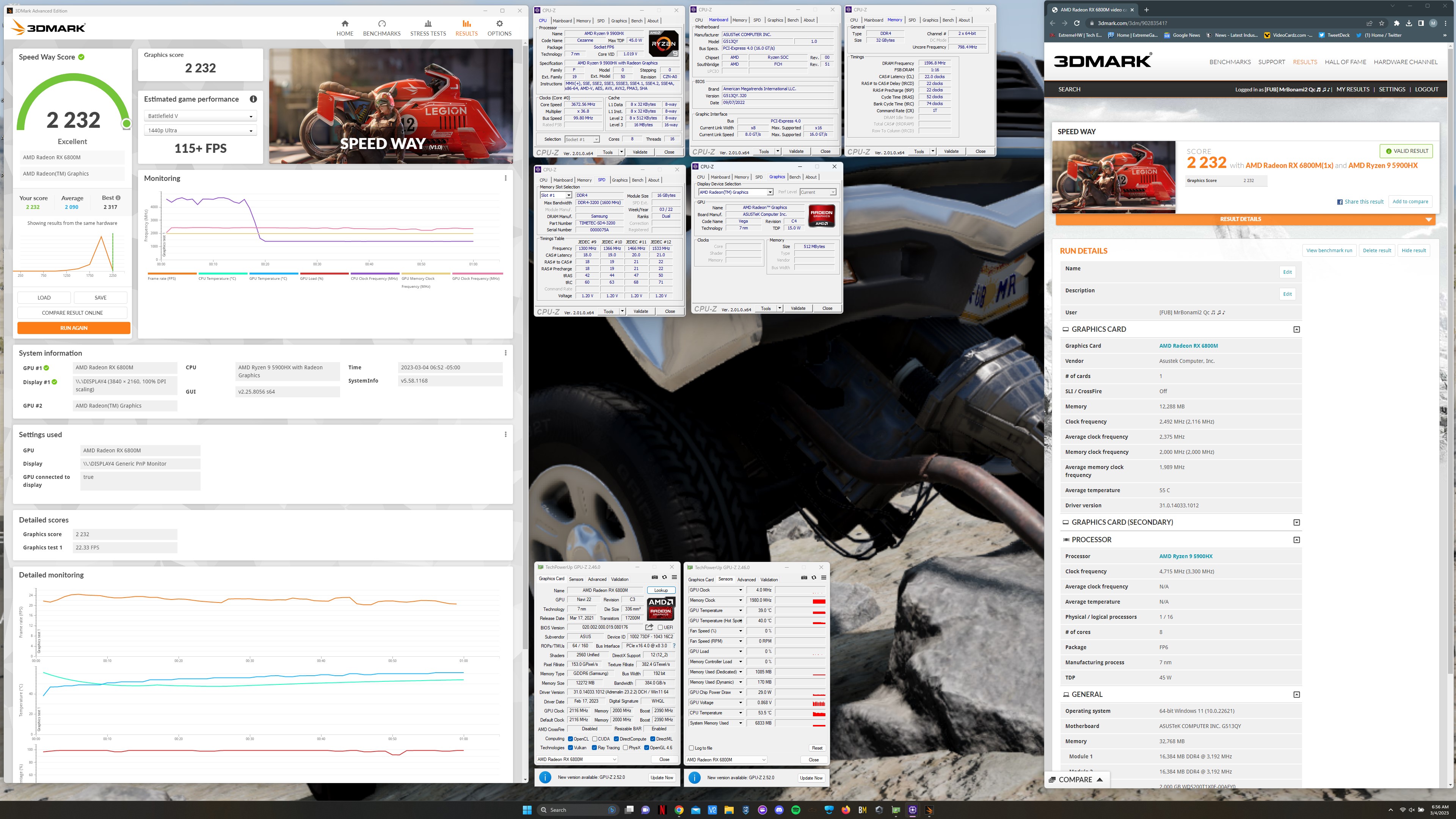The height and width of the screenshot is (819, 1456).
Task: Open 1440p Ultra resolution dropdown
Action: click(201, 130)
